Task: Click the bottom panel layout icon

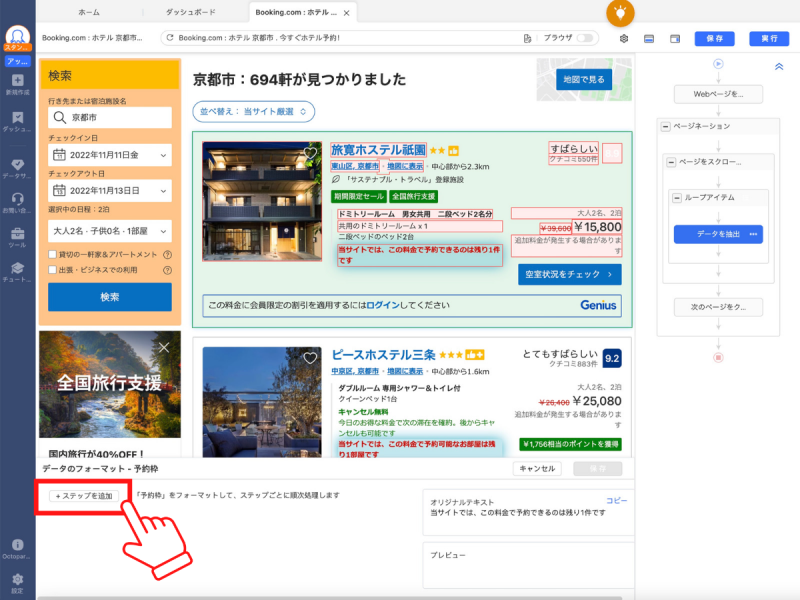Action: (649, 39)
